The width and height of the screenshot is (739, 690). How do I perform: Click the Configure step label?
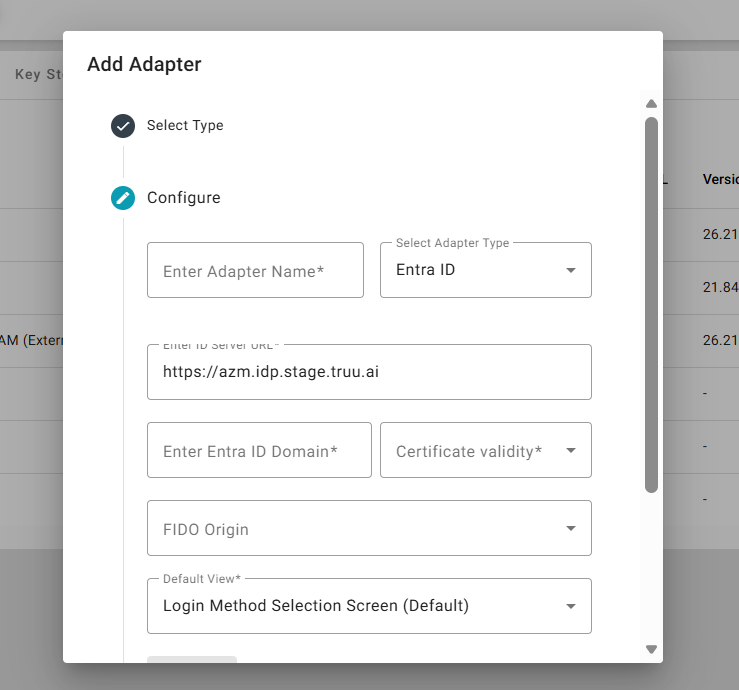(184, 197)
